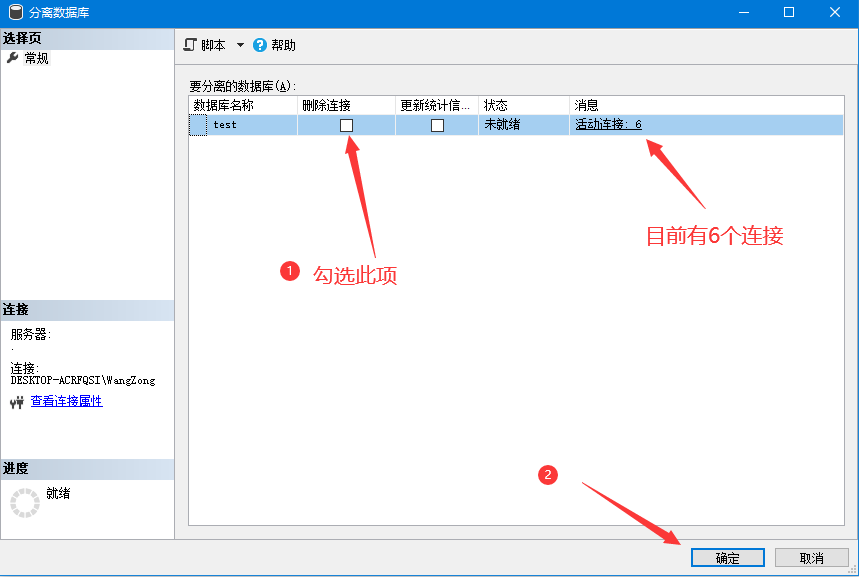Click the 取消 button
The height and width of the screenshot is (577, 859).
(x=811, y=558)
